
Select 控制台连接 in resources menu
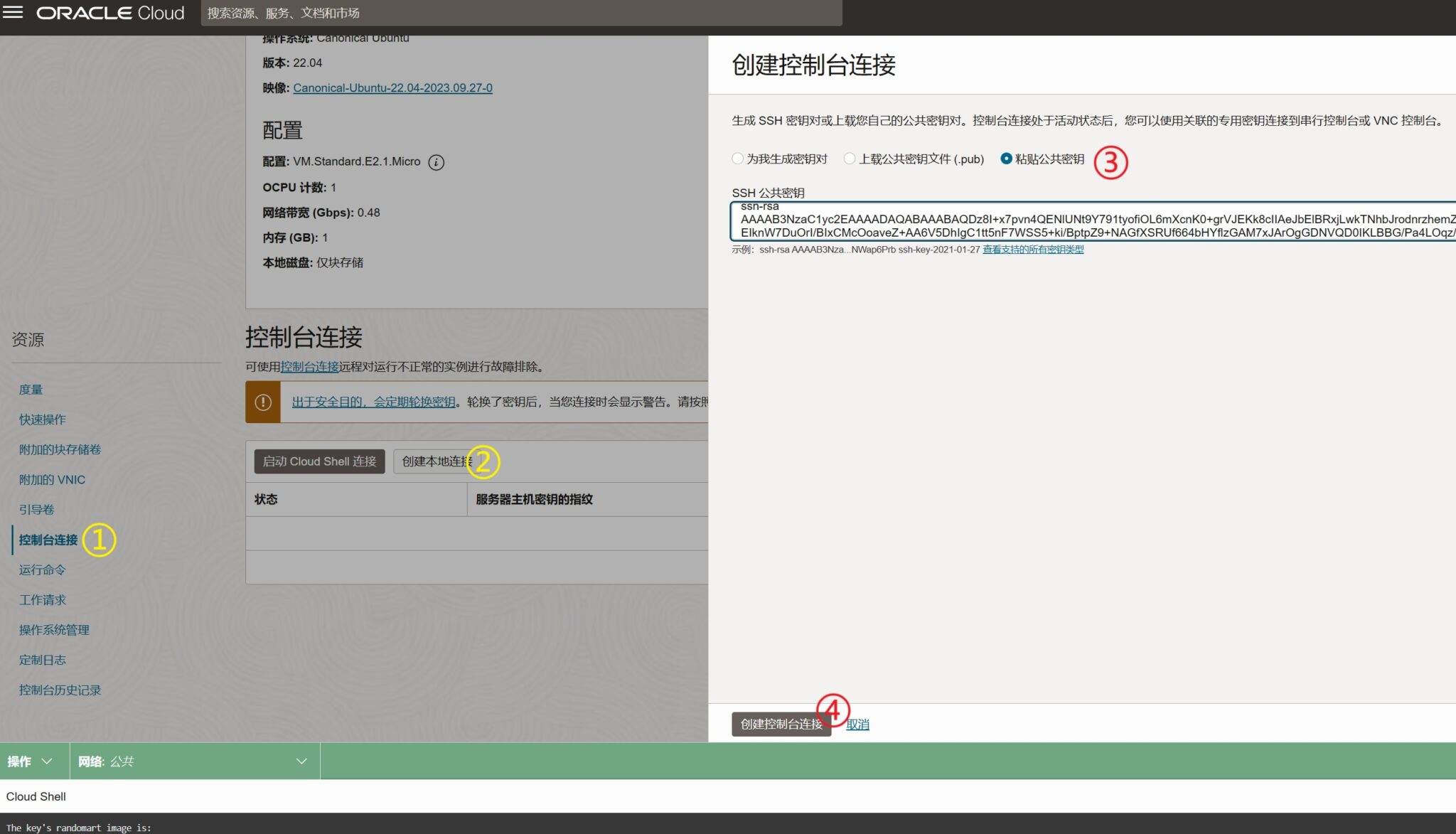48,540
